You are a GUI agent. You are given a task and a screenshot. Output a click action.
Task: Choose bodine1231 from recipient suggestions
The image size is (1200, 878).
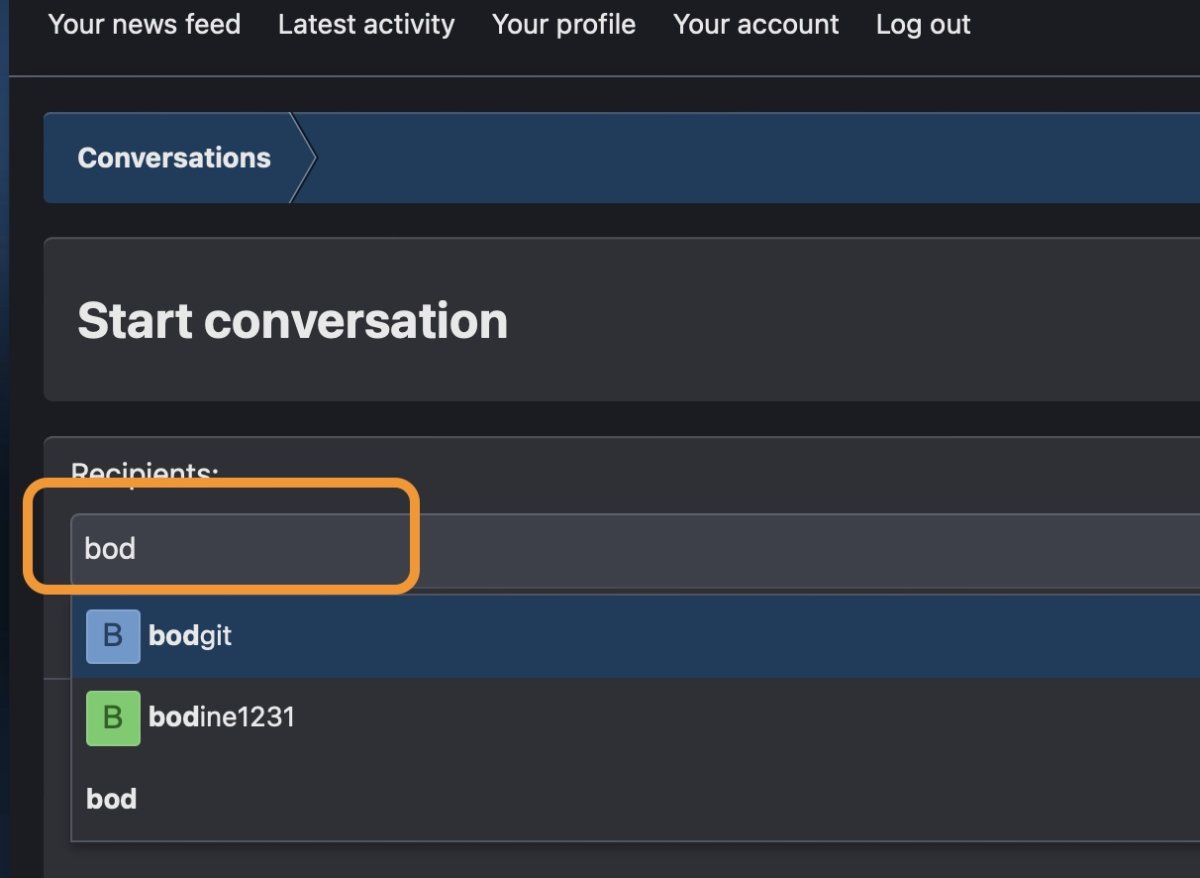[x=636, y=718]
